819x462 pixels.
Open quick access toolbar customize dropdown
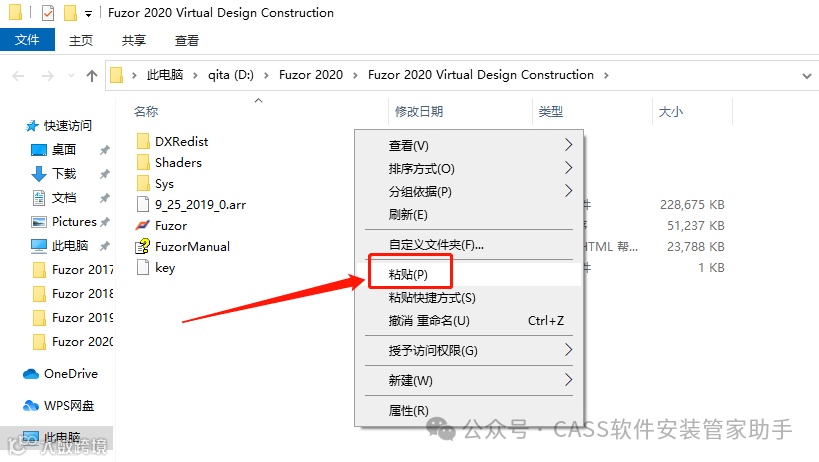pyautogui.click(x=88, y=14)
